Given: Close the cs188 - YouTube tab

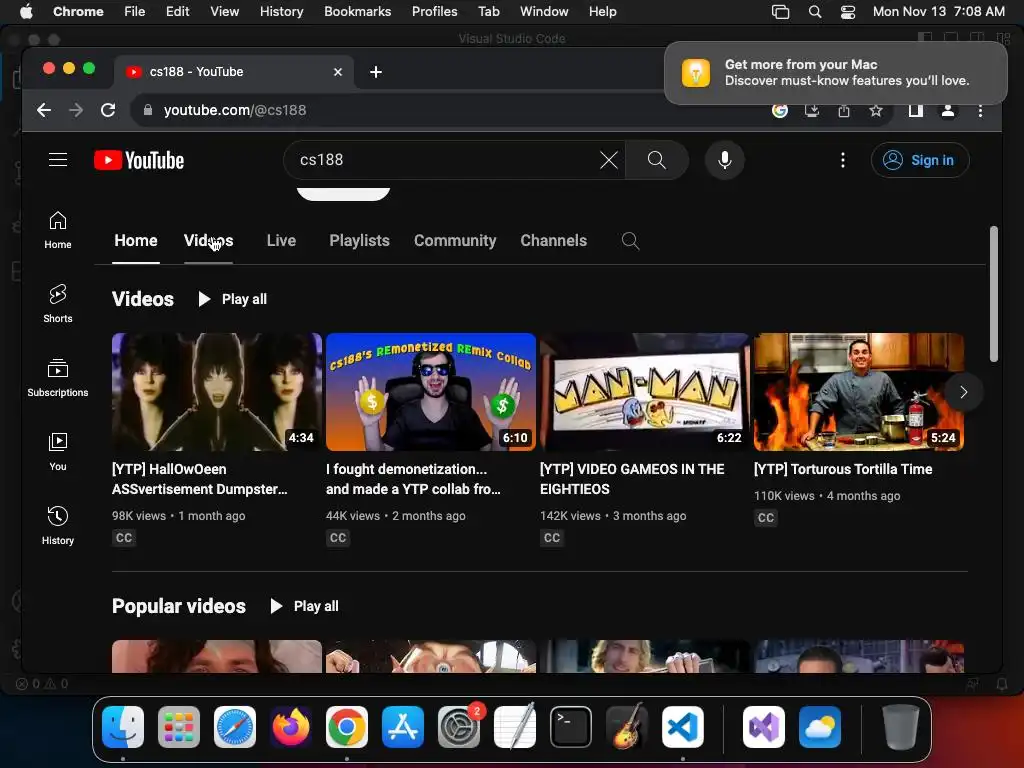Looking at the screenshot, I should pyautogui.click(x=338, y=72).
